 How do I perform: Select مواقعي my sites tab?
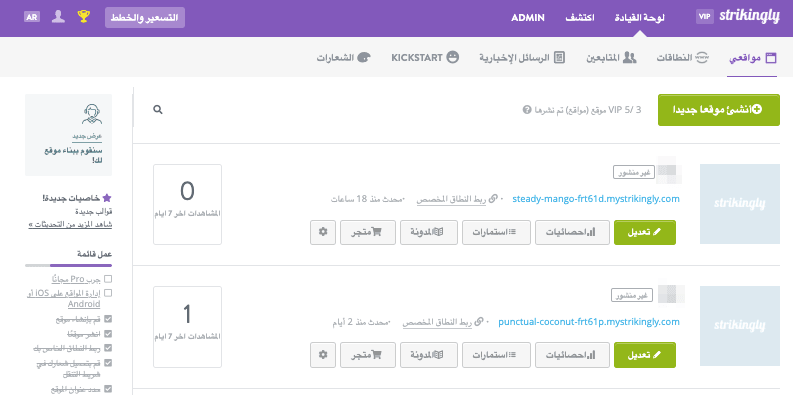752,58
